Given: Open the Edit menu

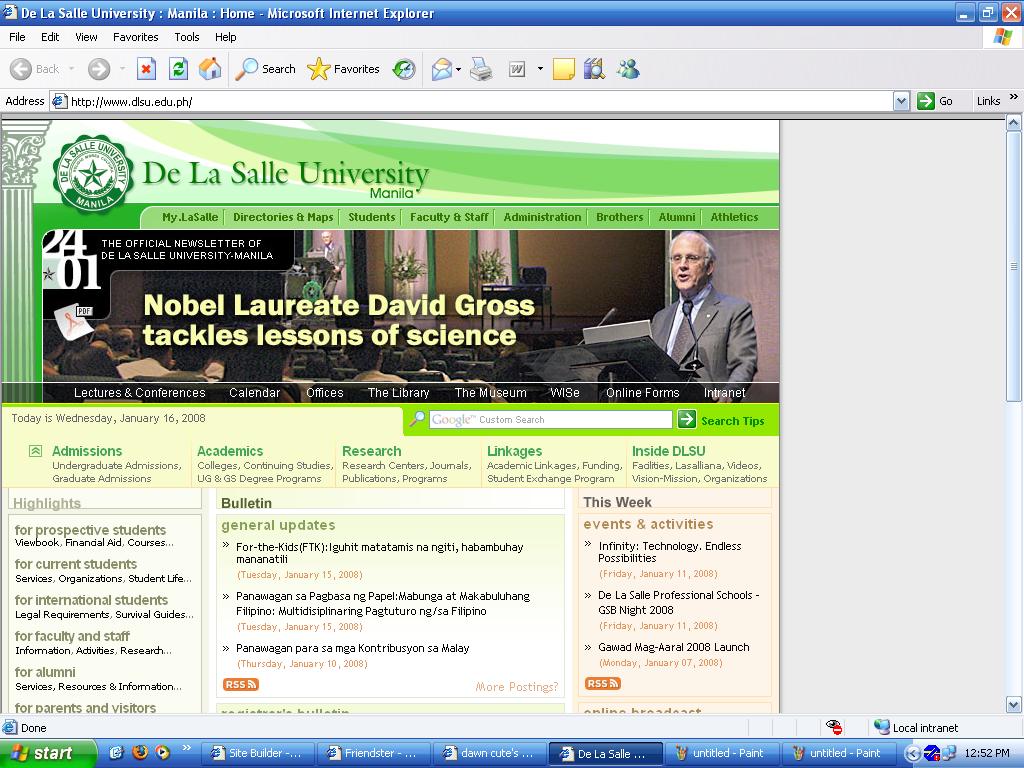Looking at the screenshot, I should (x=50, y=37).
